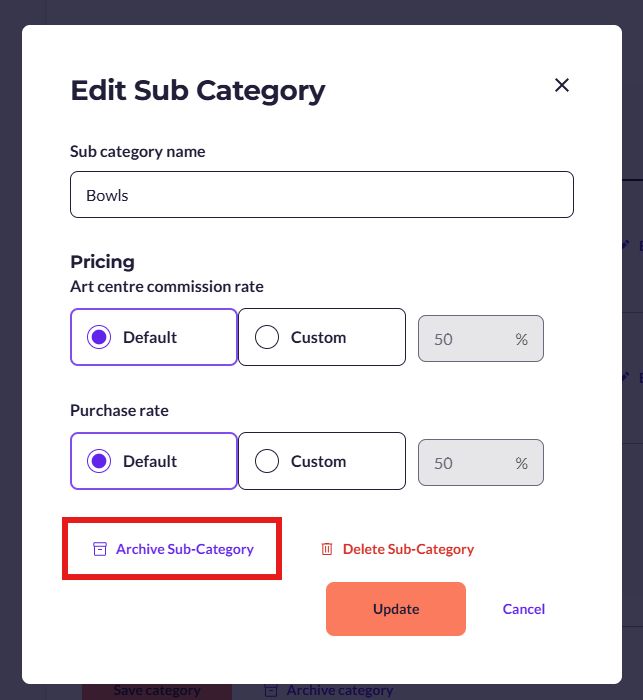Viewport: 643px width, 700px height.
Task: Click the Archive category link behind the dialog
Action: click(x=340, y=691)
